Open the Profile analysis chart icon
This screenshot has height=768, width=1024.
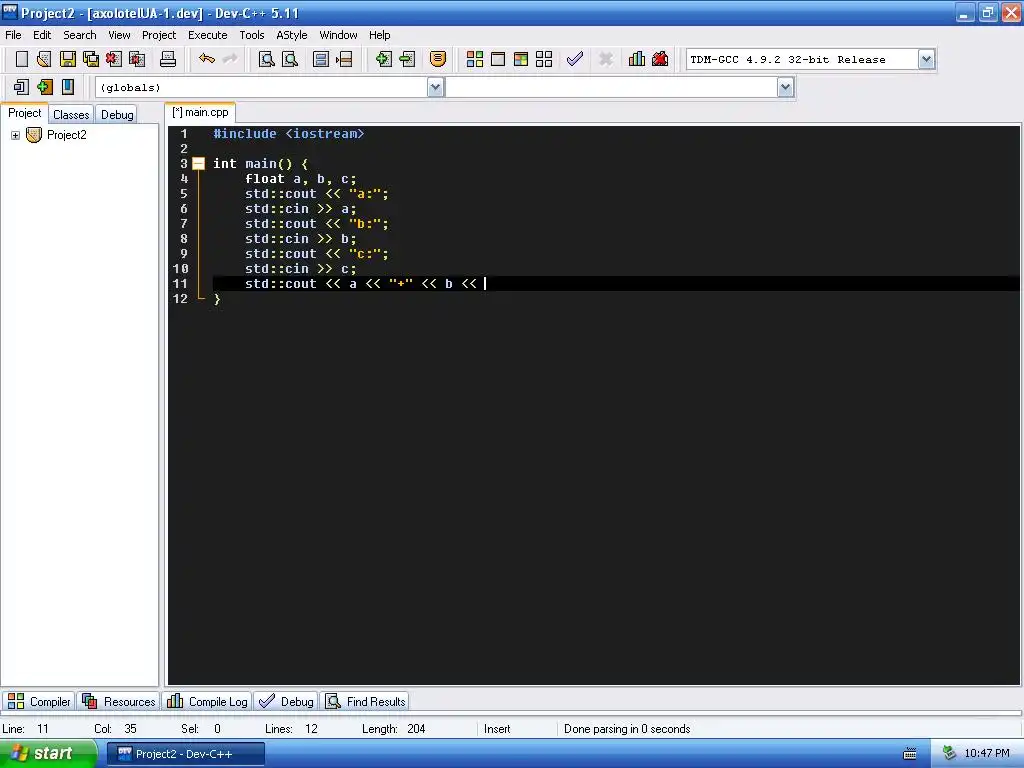pyautogui.click(x=637, y=59)
